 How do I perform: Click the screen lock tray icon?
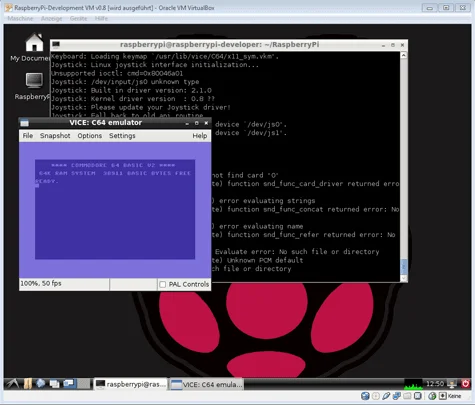[x=452, y=384]
